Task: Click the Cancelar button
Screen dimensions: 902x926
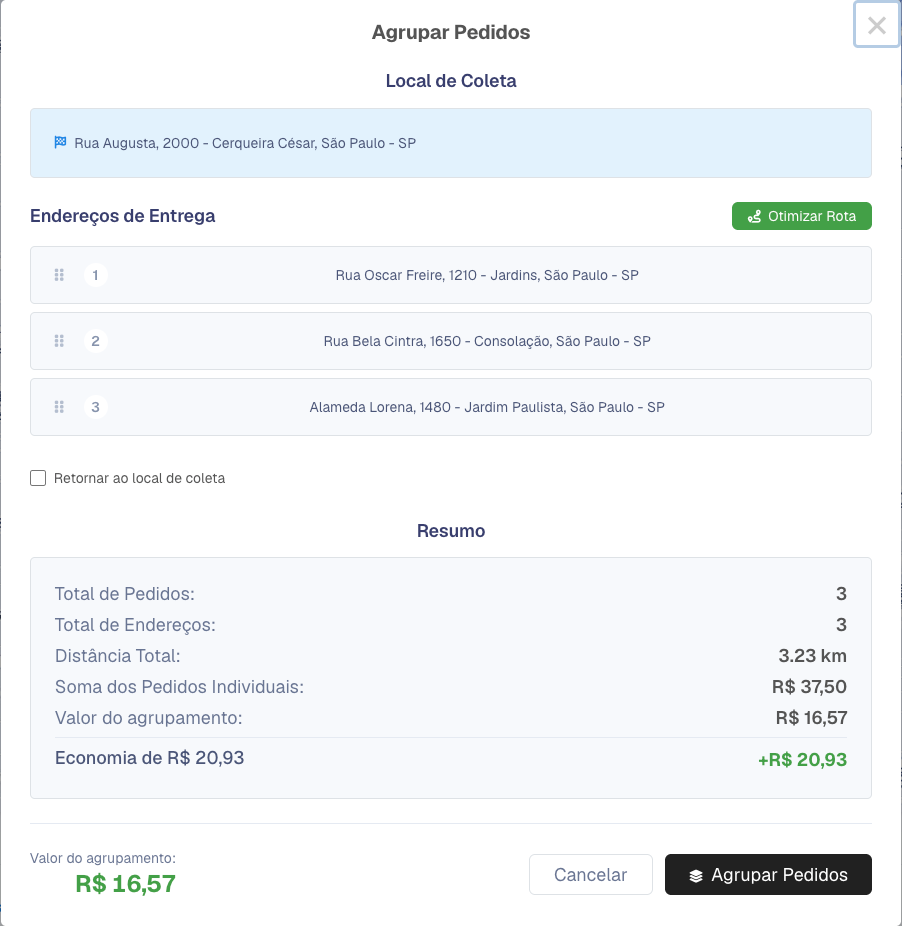Action: point(591,875)
